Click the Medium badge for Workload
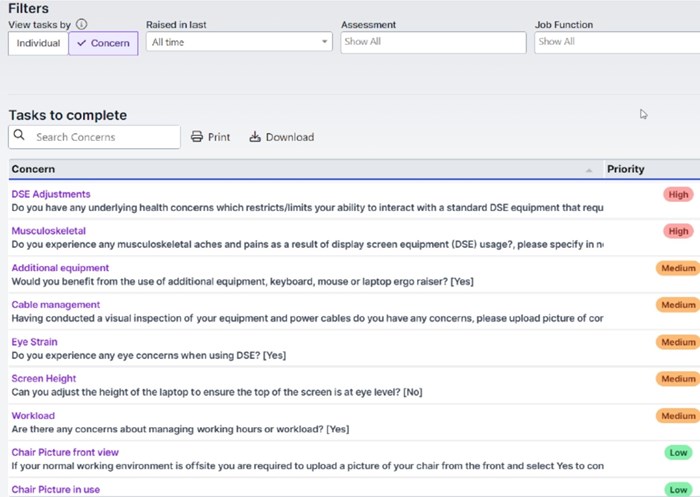 coord(678,416)
